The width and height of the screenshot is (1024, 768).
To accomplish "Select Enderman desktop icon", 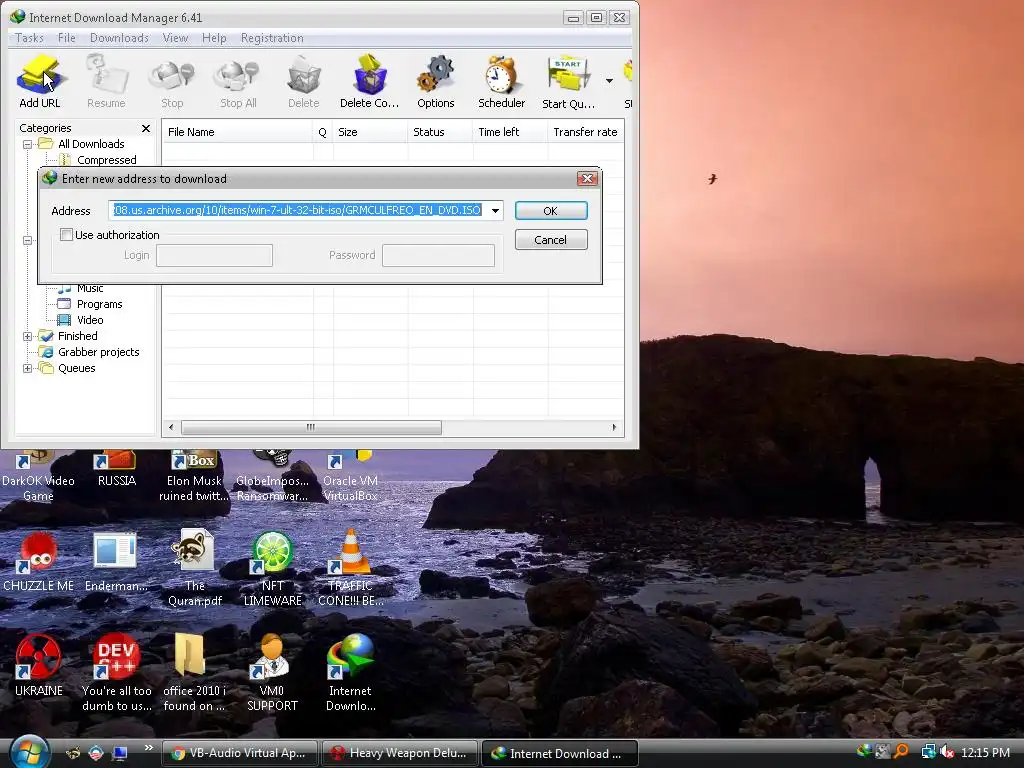I will click(116, 564).
